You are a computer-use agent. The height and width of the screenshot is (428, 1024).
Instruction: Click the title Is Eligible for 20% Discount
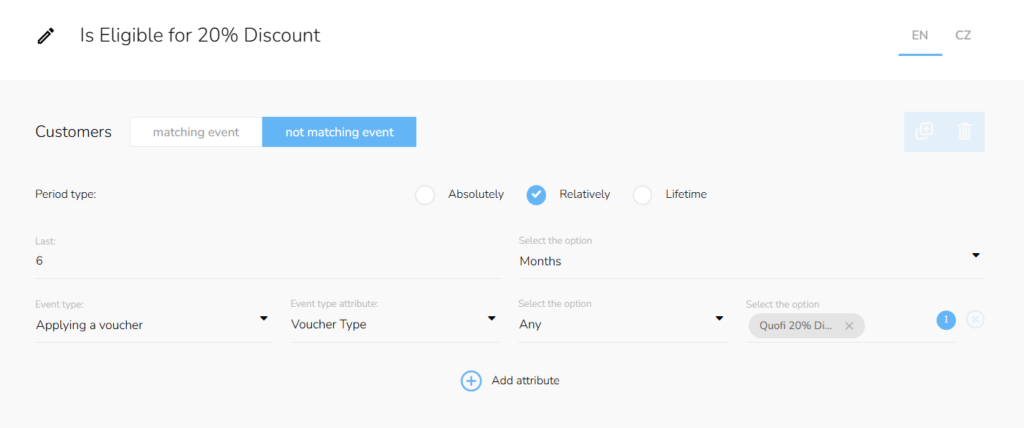[x=200, y=35]
